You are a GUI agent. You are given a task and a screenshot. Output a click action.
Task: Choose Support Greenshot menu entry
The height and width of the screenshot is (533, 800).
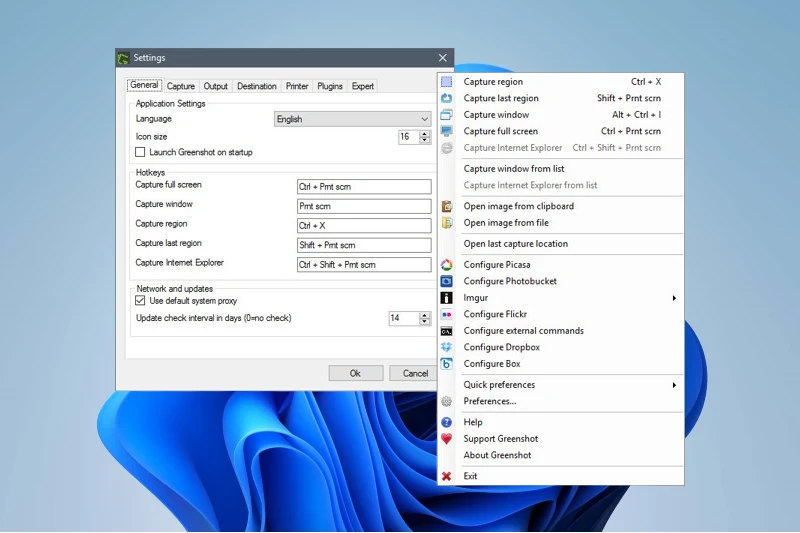pos(560,439)
